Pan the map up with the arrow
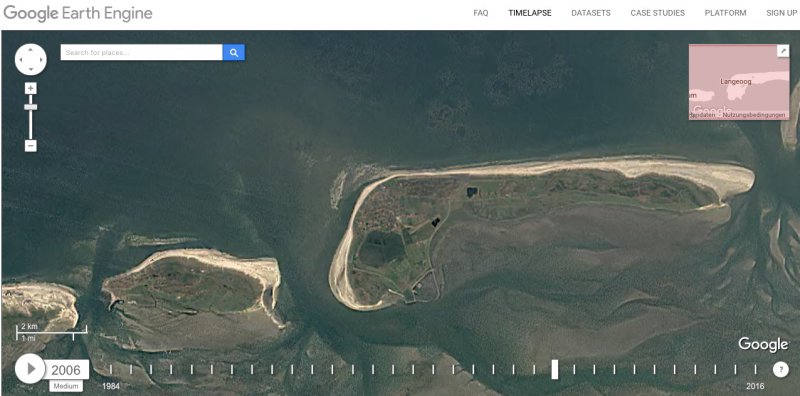The image size is (800, 396). (31, 50)
